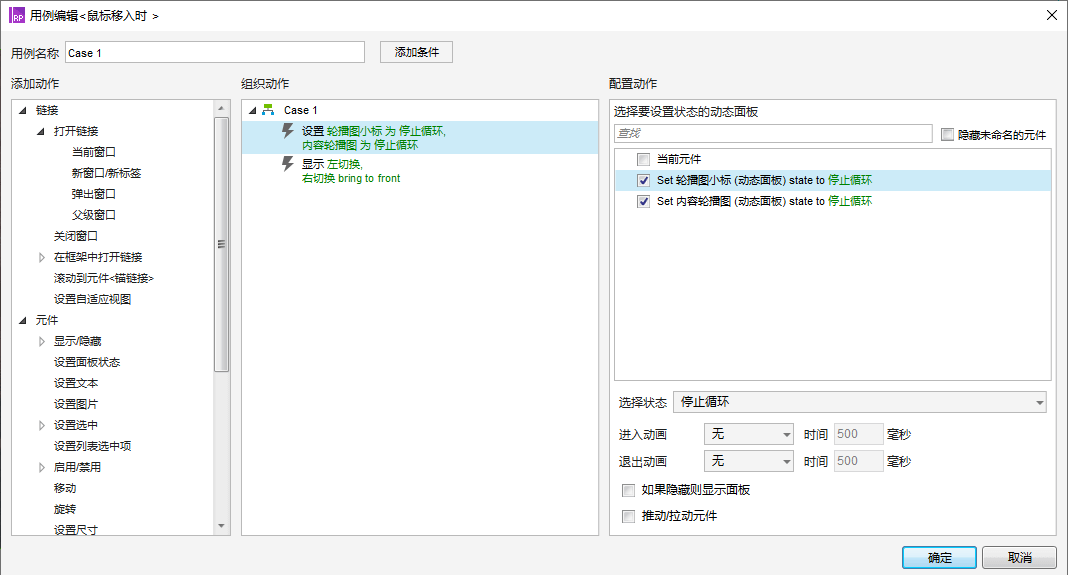Click the 退出动画 时间 500 field
1068x575 pixels.
pos(858,461)
